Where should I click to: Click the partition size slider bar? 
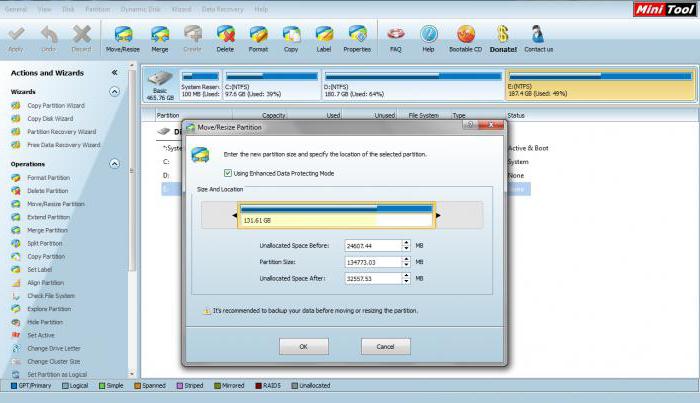pos(336,215)
